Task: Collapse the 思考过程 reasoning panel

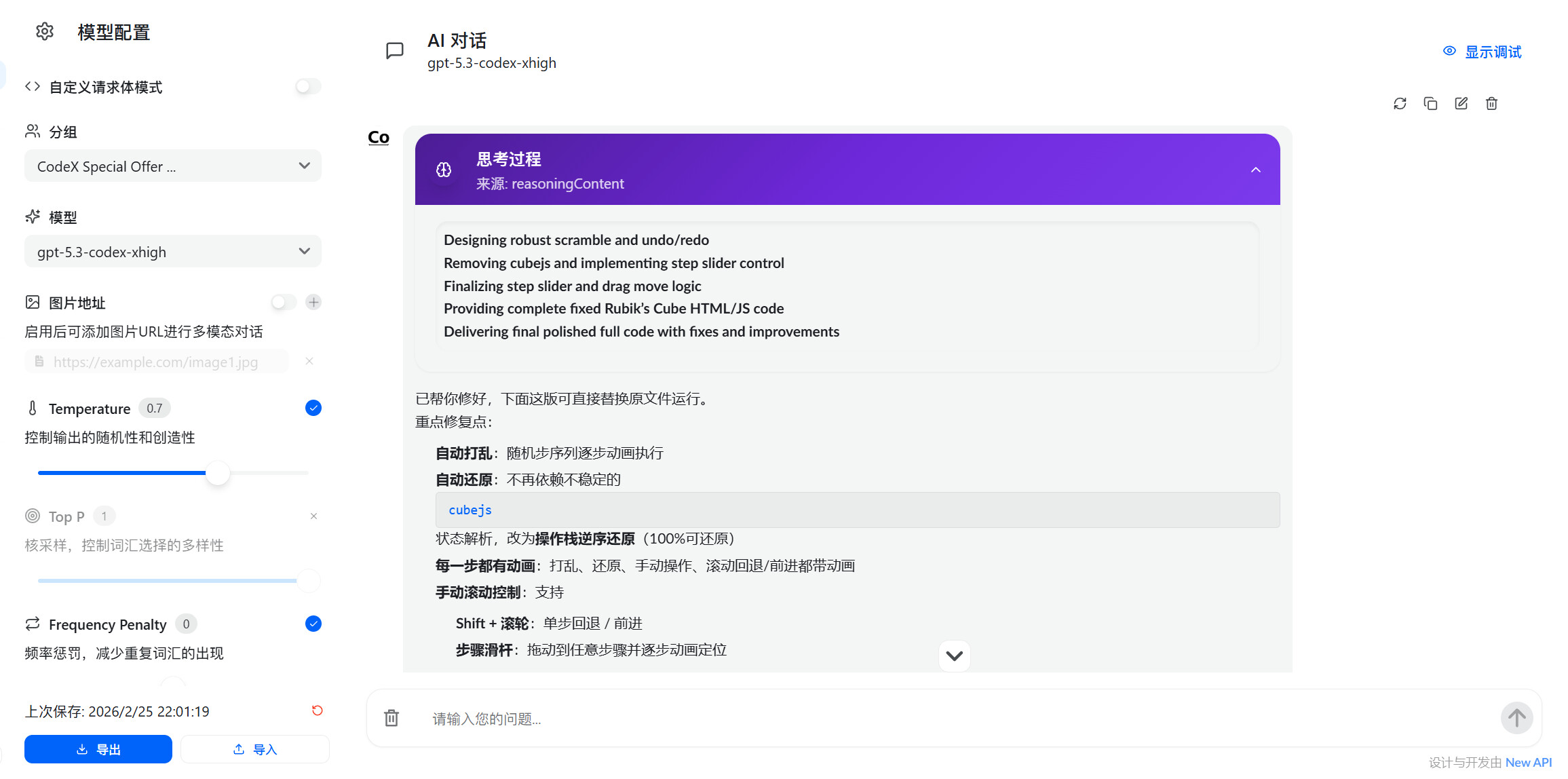Action: click(1256, 170)
